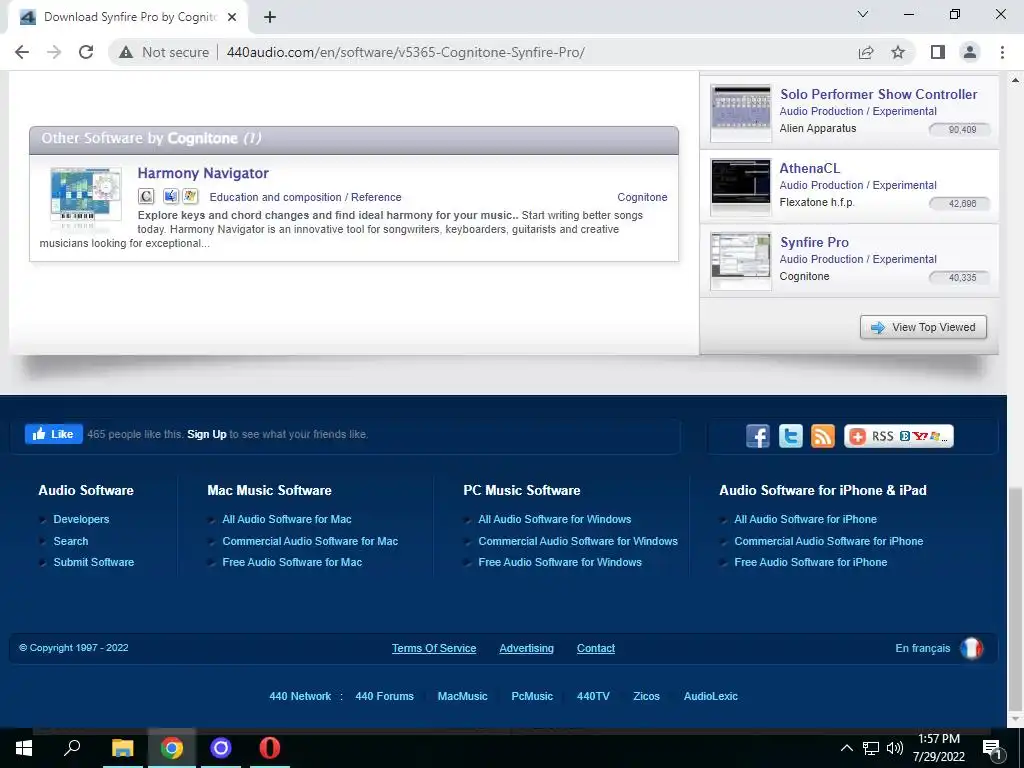This screenshot has height=768, width=1024.
Task: Click the browser back arrow
Action: point(22,52)
